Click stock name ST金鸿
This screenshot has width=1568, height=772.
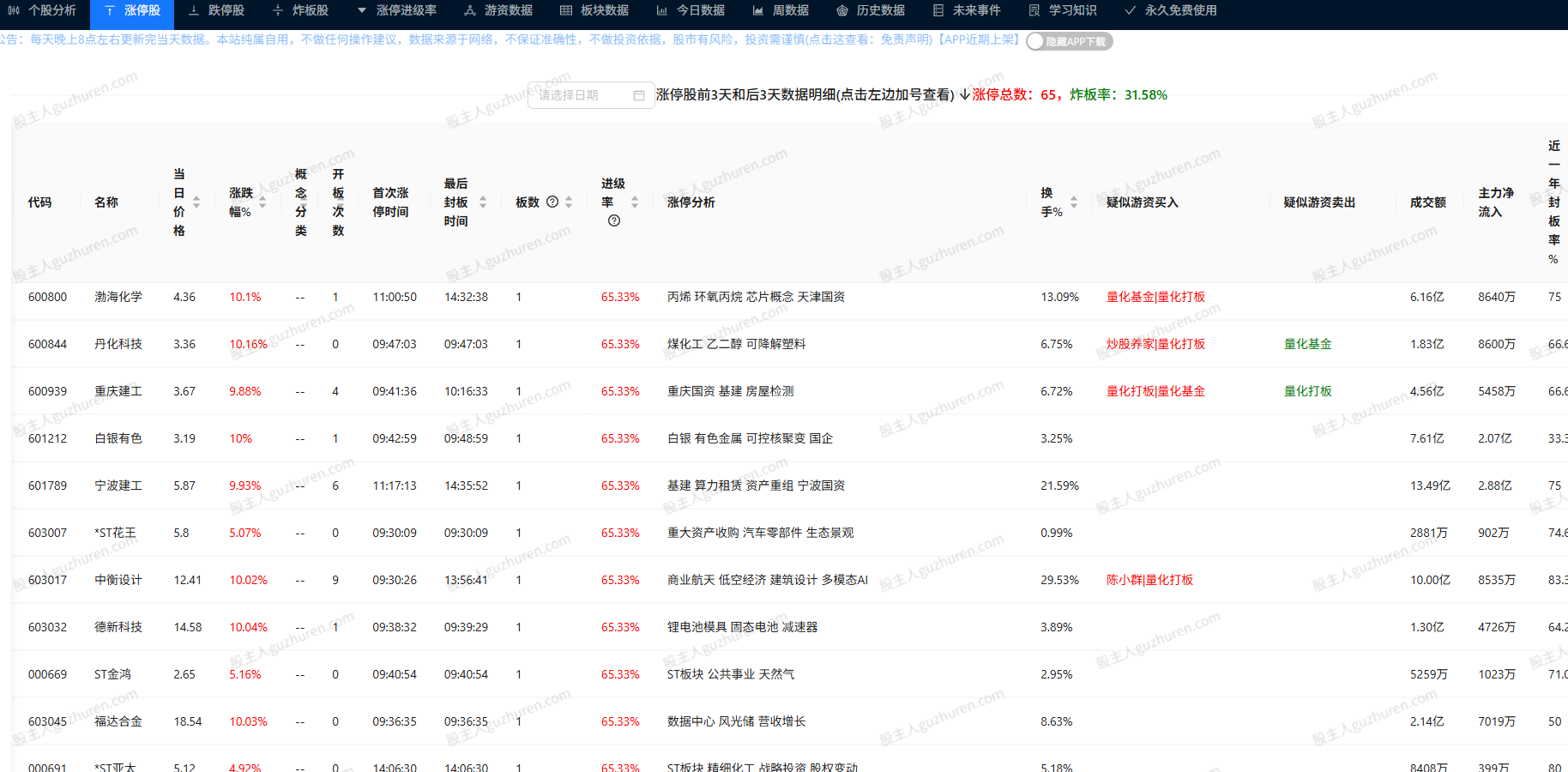[112, 674]
